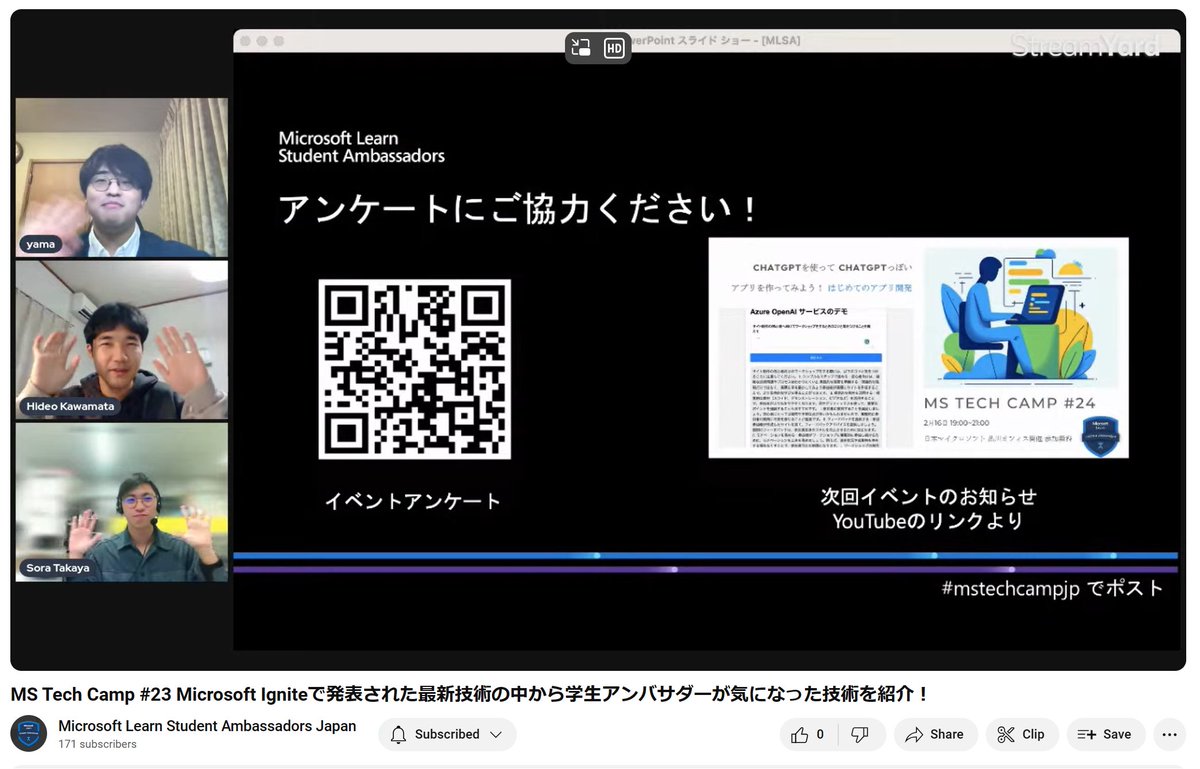Viewport: 1200px width, 769px height.
Task: Click the channel avatar next to the channel name
Action: point(29,733)
